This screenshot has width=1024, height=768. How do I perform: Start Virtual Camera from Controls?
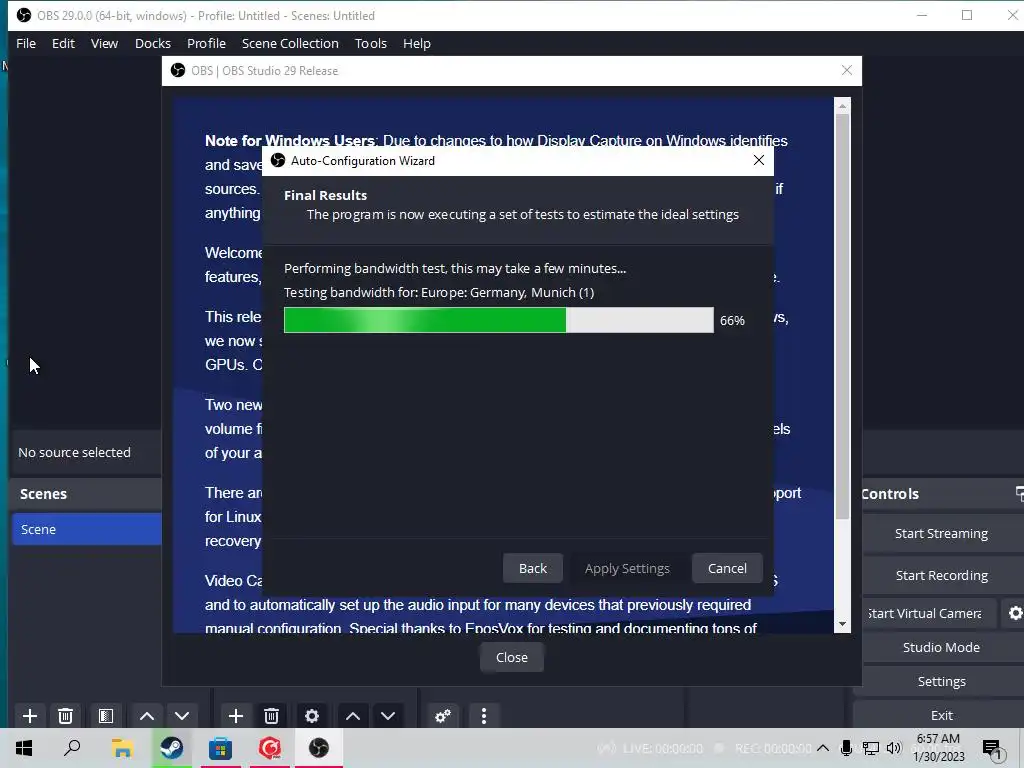[x=929, y=613]
